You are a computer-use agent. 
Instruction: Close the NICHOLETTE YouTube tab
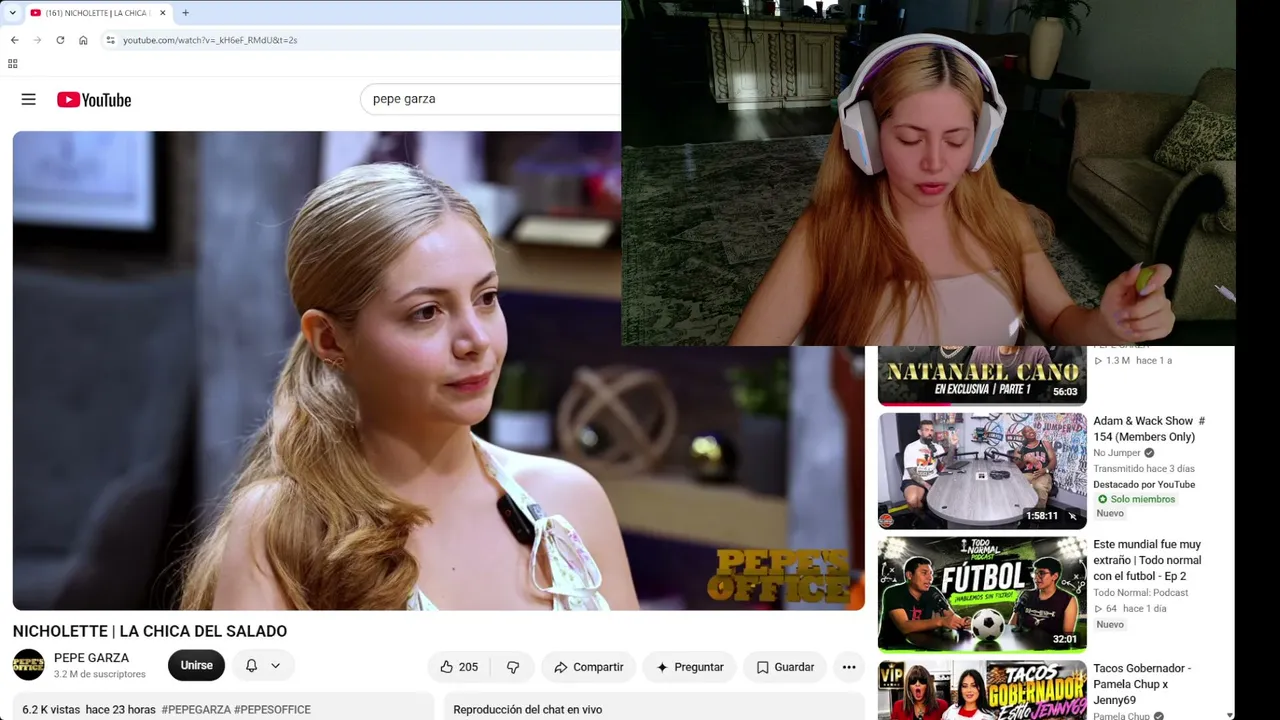click(162, 13)
